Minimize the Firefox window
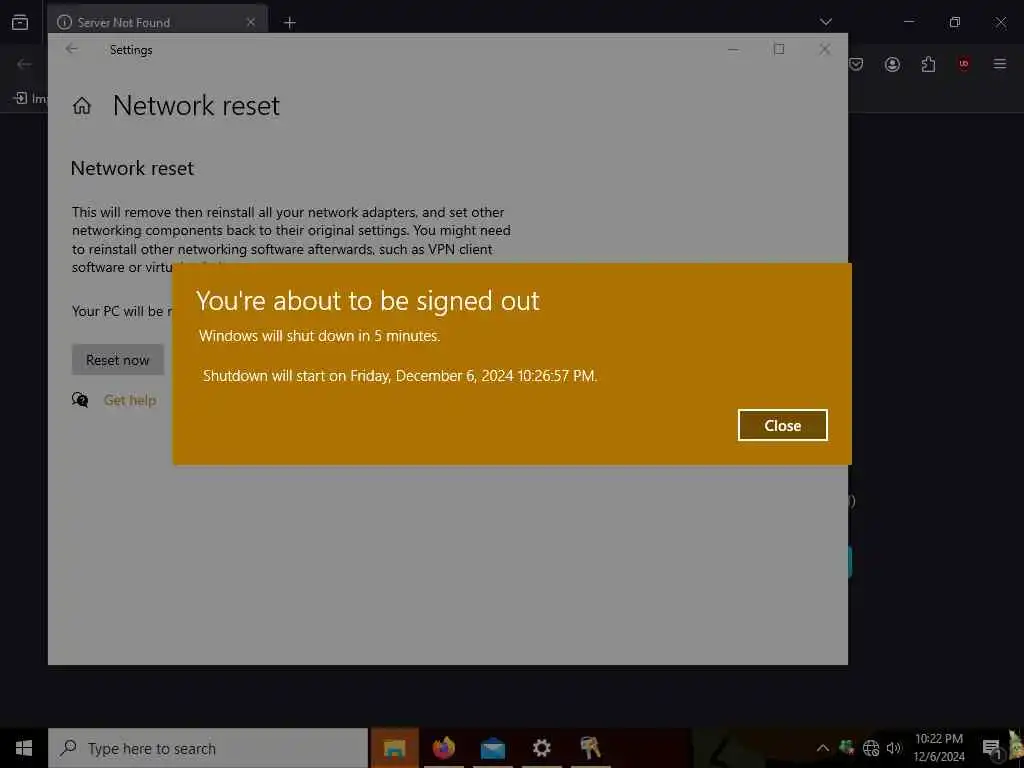 pyautogui.click(x=908, y=22)
